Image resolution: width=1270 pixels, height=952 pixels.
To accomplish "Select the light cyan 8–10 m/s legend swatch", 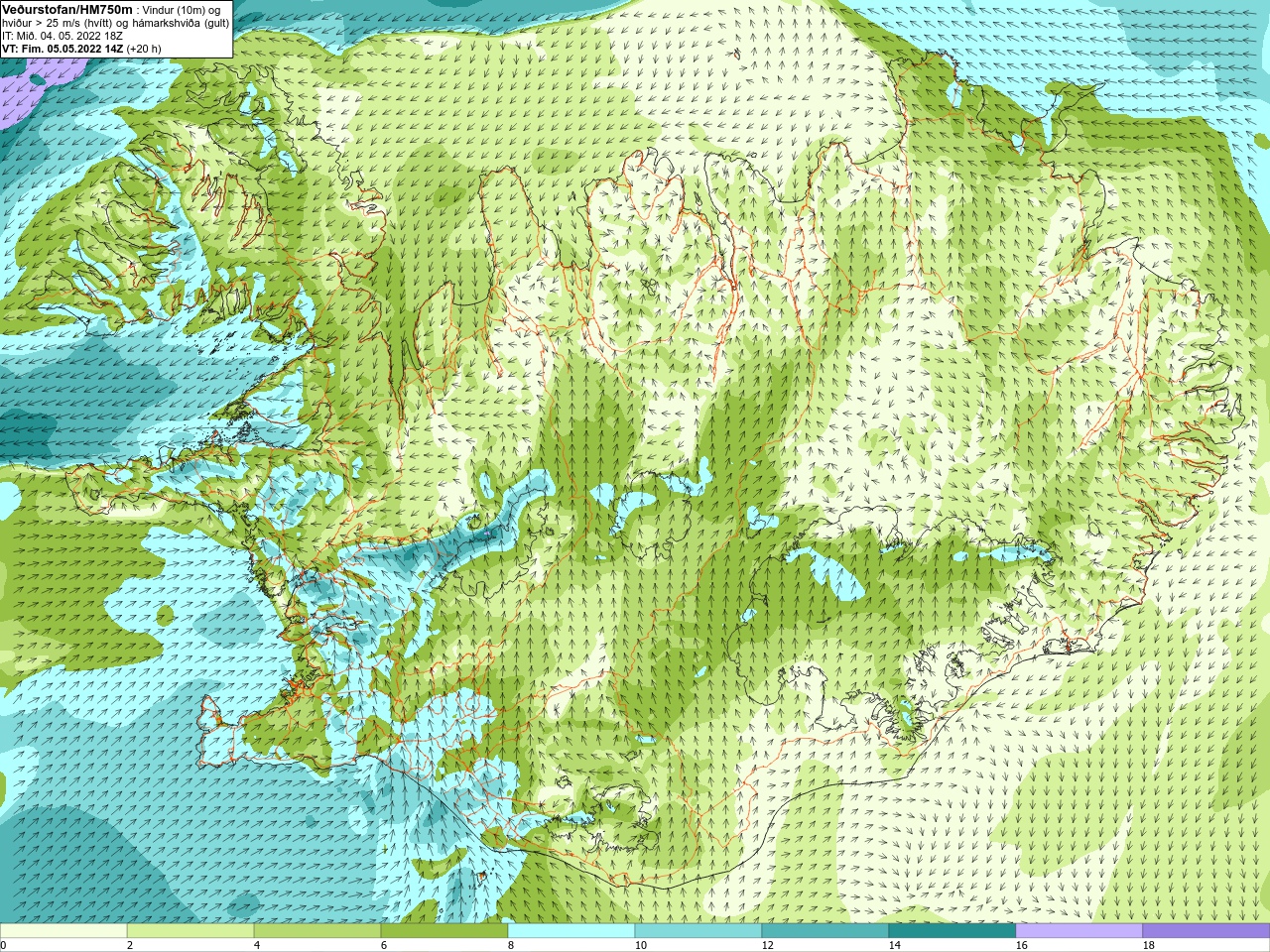I will pyautogui.click(x=571, y=931).
